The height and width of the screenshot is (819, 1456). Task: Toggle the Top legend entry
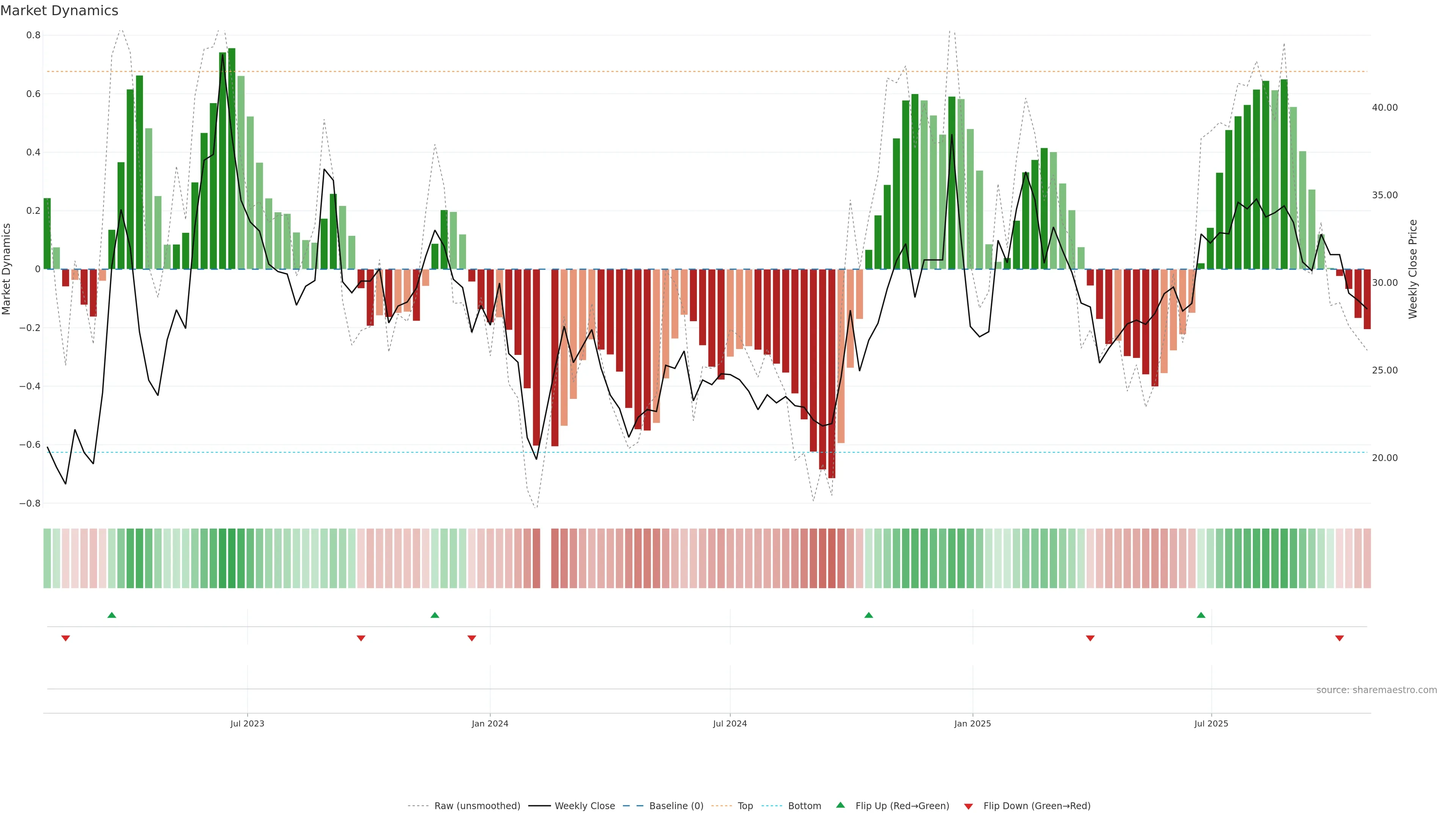[745, 806]
